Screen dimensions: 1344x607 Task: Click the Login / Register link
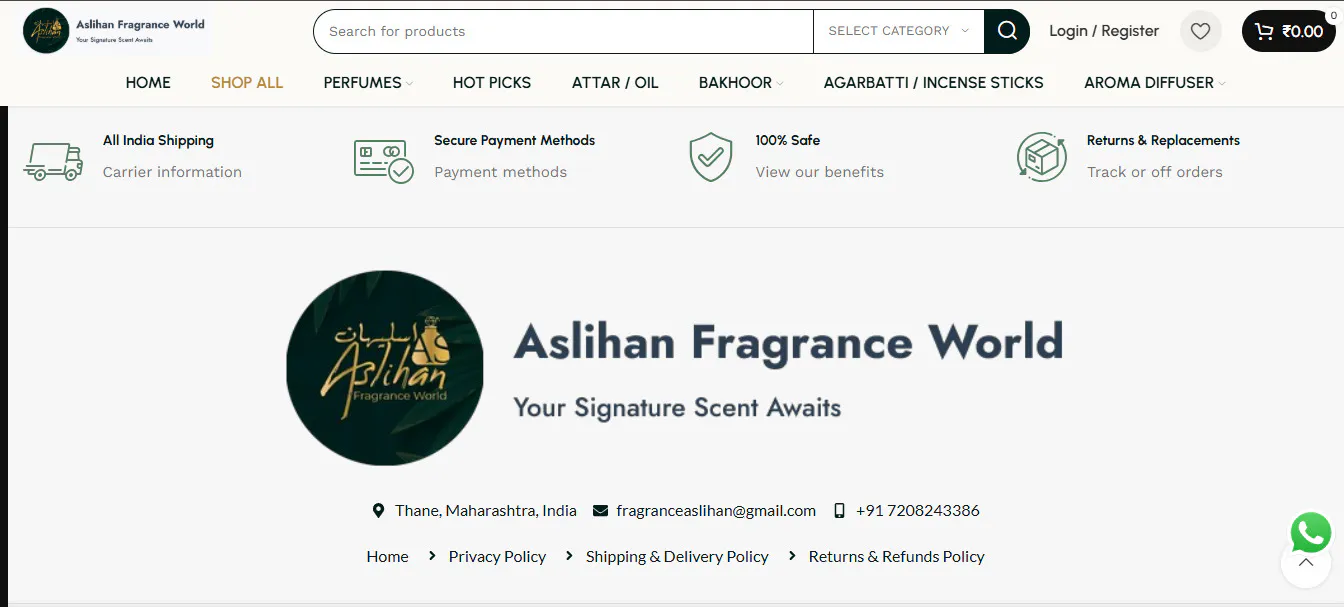pos(1104,31)
